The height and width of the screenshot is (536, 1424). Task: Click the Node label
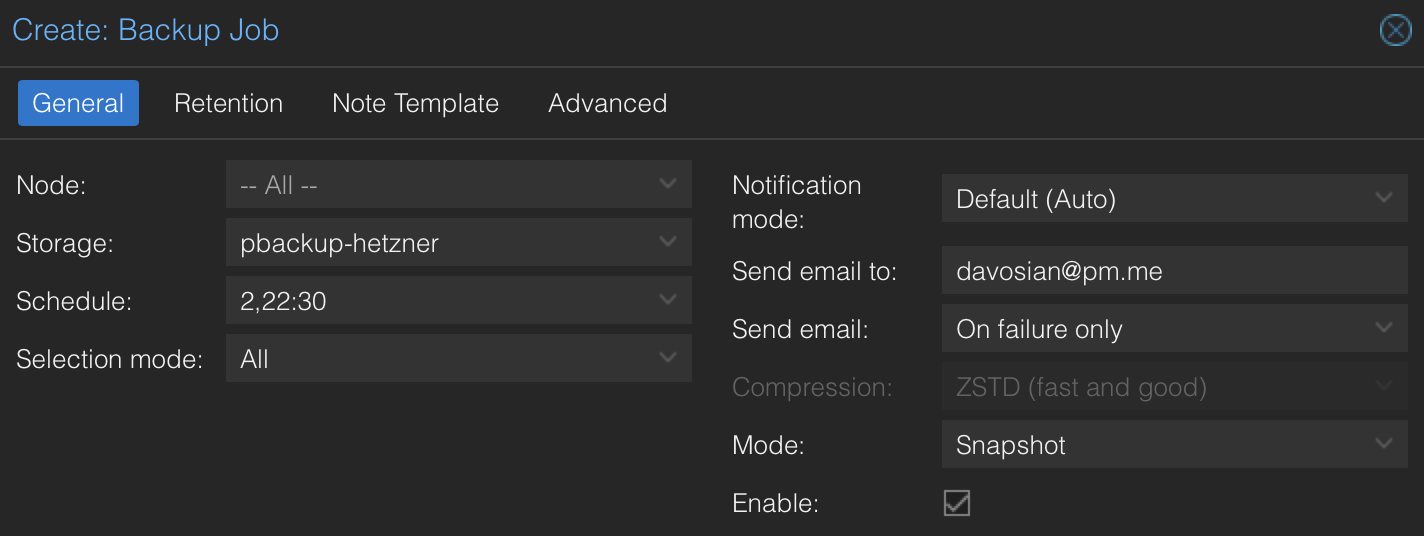pos(50,185)
